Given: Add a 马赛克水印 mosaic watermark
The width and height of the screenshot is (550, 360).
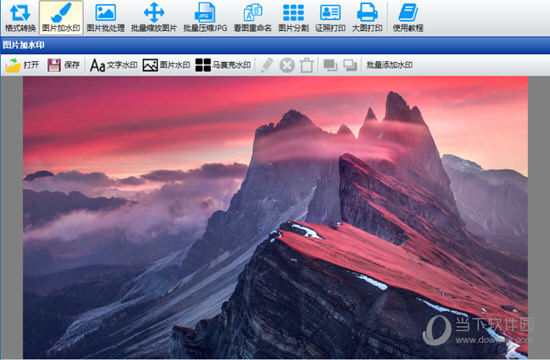Looking at the screenshot, I should tap(223, 65).
